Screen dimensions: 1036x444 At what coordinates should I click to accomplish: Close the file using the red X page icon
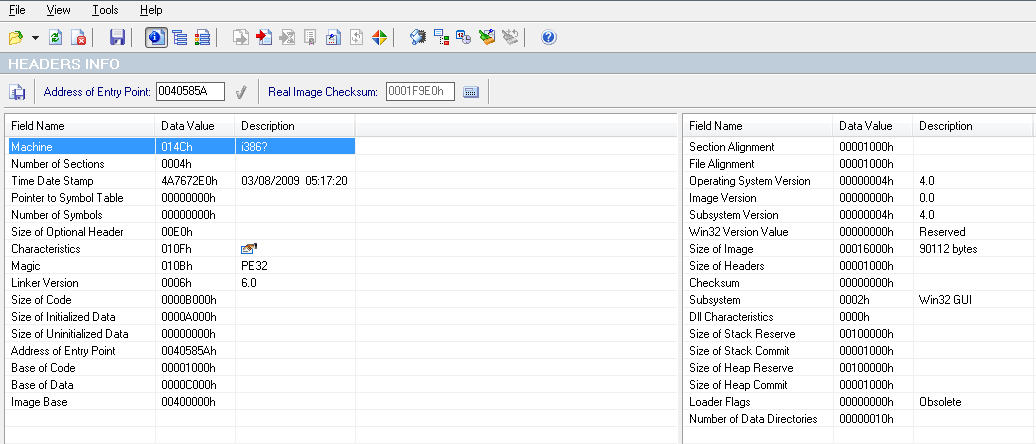(78, 37)
